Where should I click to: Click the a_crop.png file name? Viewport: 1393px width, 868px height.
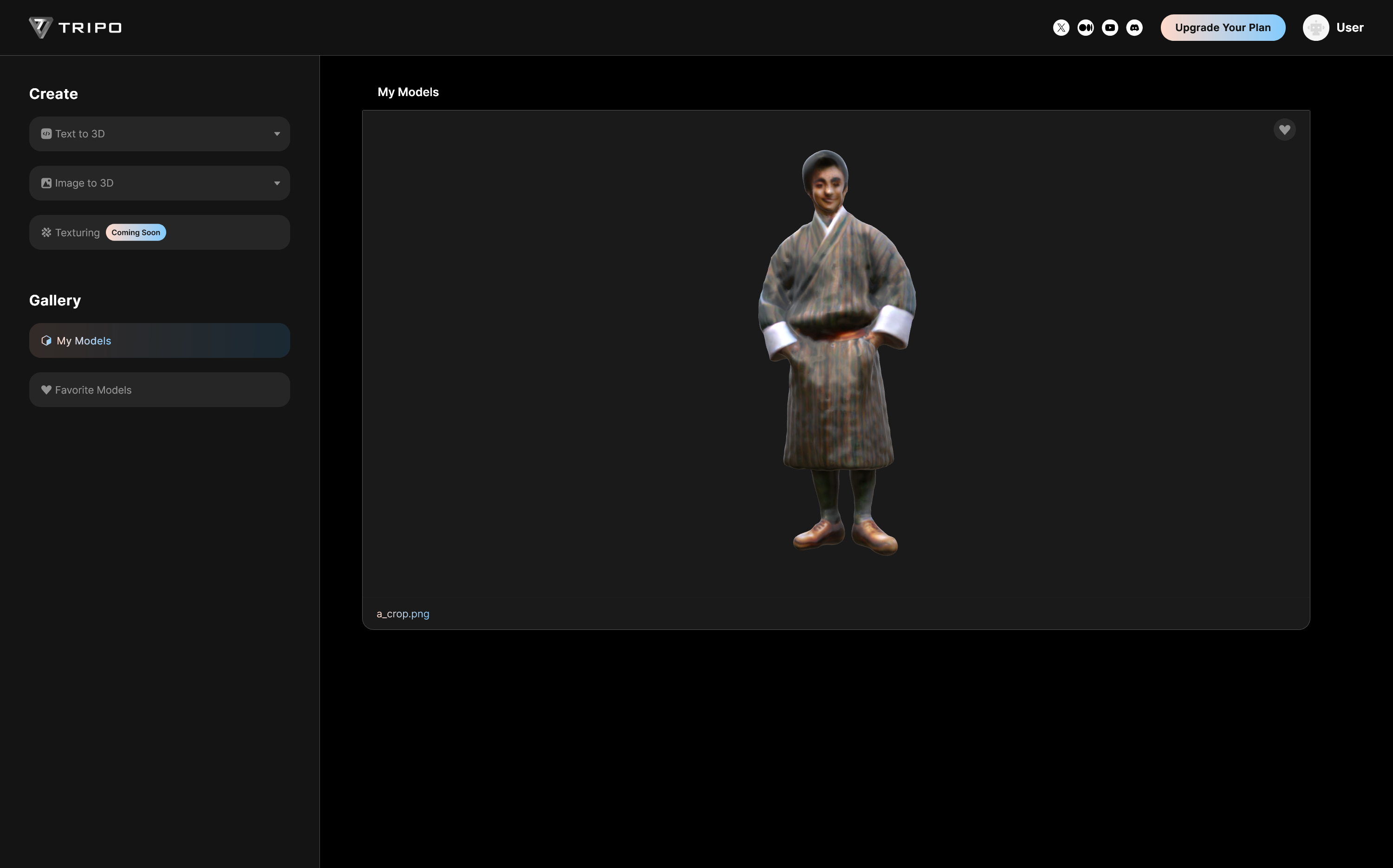tap(403, 614)
